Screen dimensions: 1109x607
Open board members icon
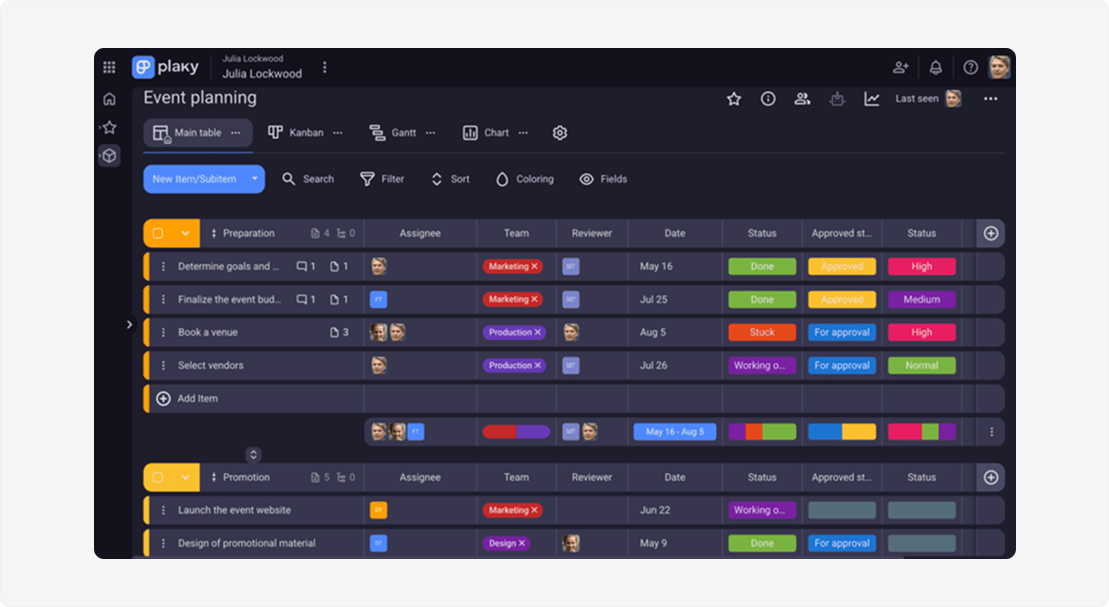(x=802, y=99)
